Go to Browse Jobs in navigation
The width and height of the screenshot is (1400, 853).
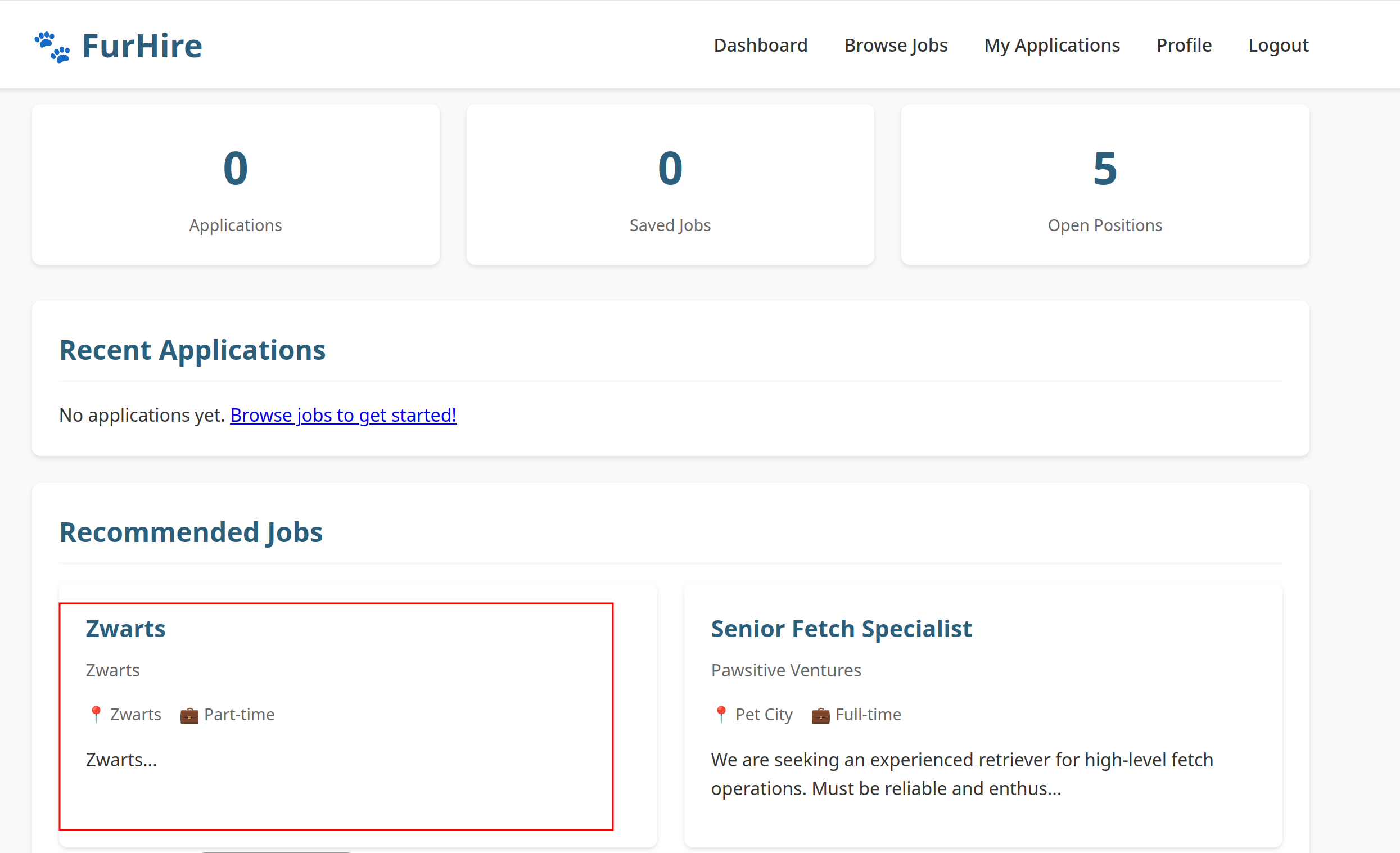(x=896, y=46)
